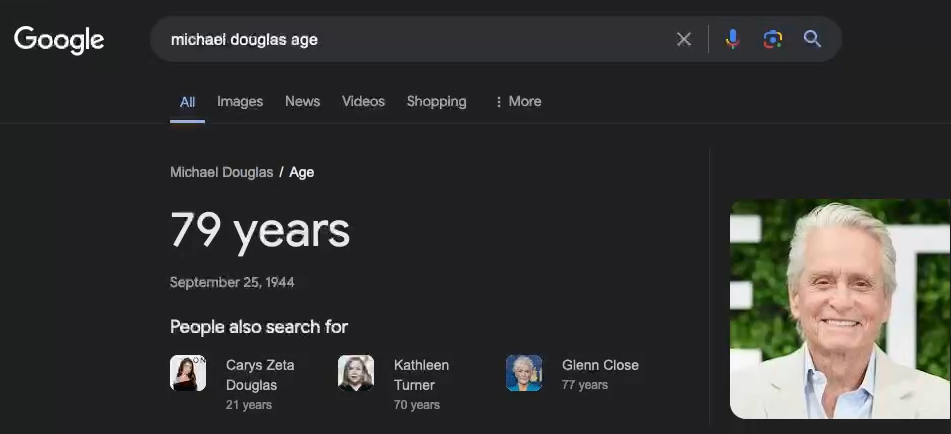
Task: Open Carys Zeta Douglas thumbnail
Action: 188,373
